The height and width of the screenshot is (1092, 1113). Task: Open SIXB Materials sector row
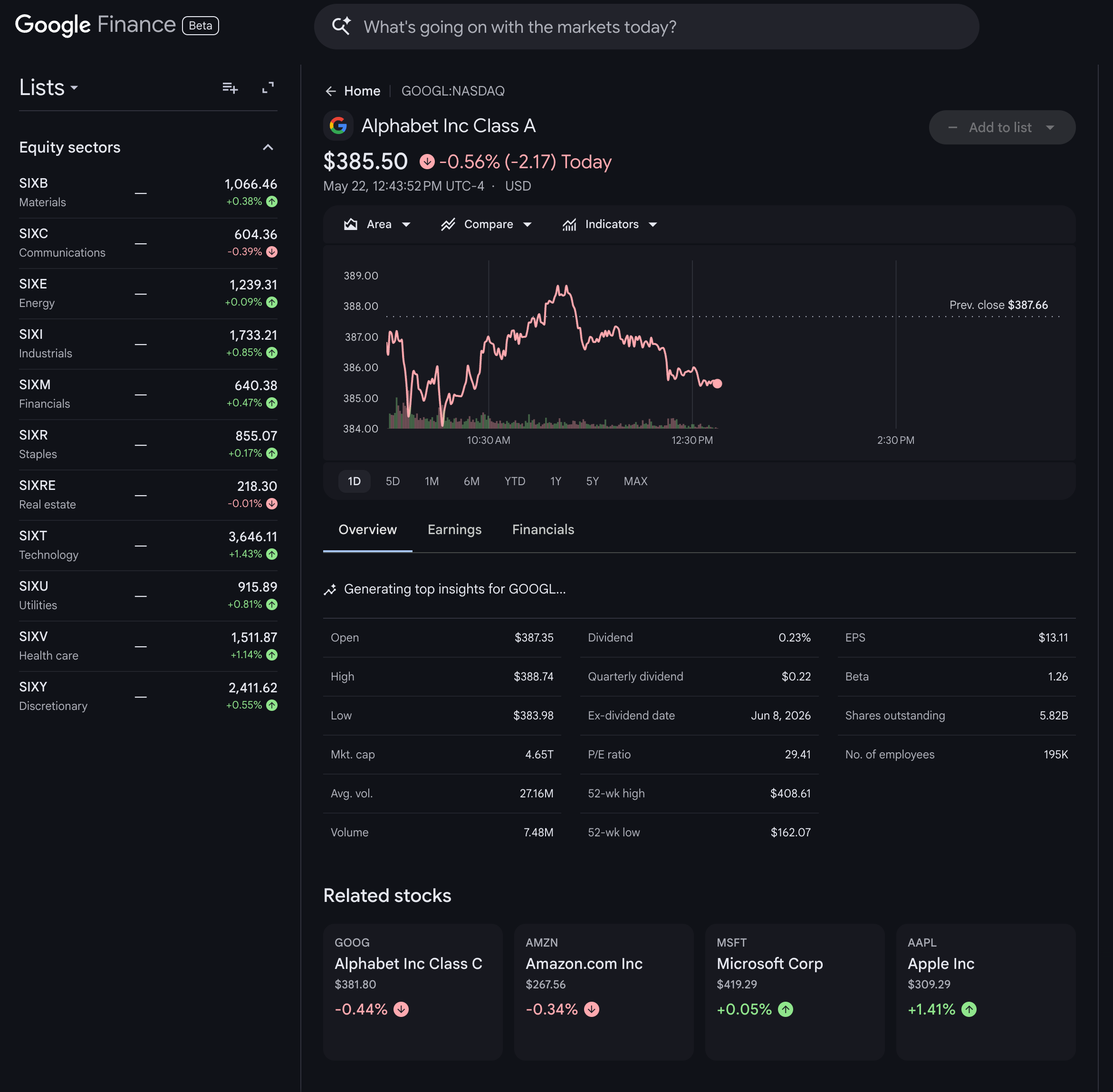tap(148, 193)
